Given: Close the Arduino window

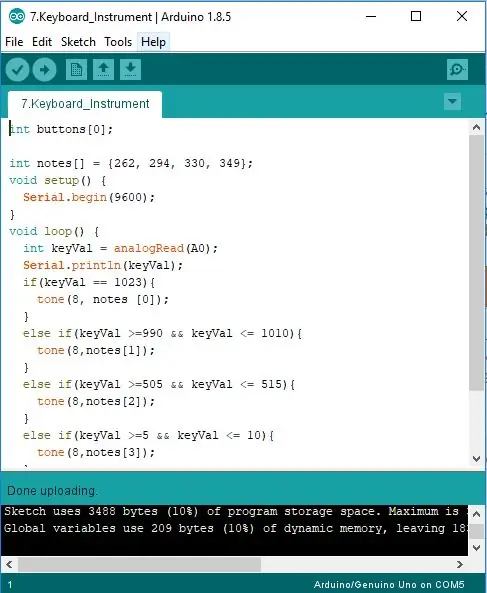Looking at the screenshot, I should tap(462, 16).
